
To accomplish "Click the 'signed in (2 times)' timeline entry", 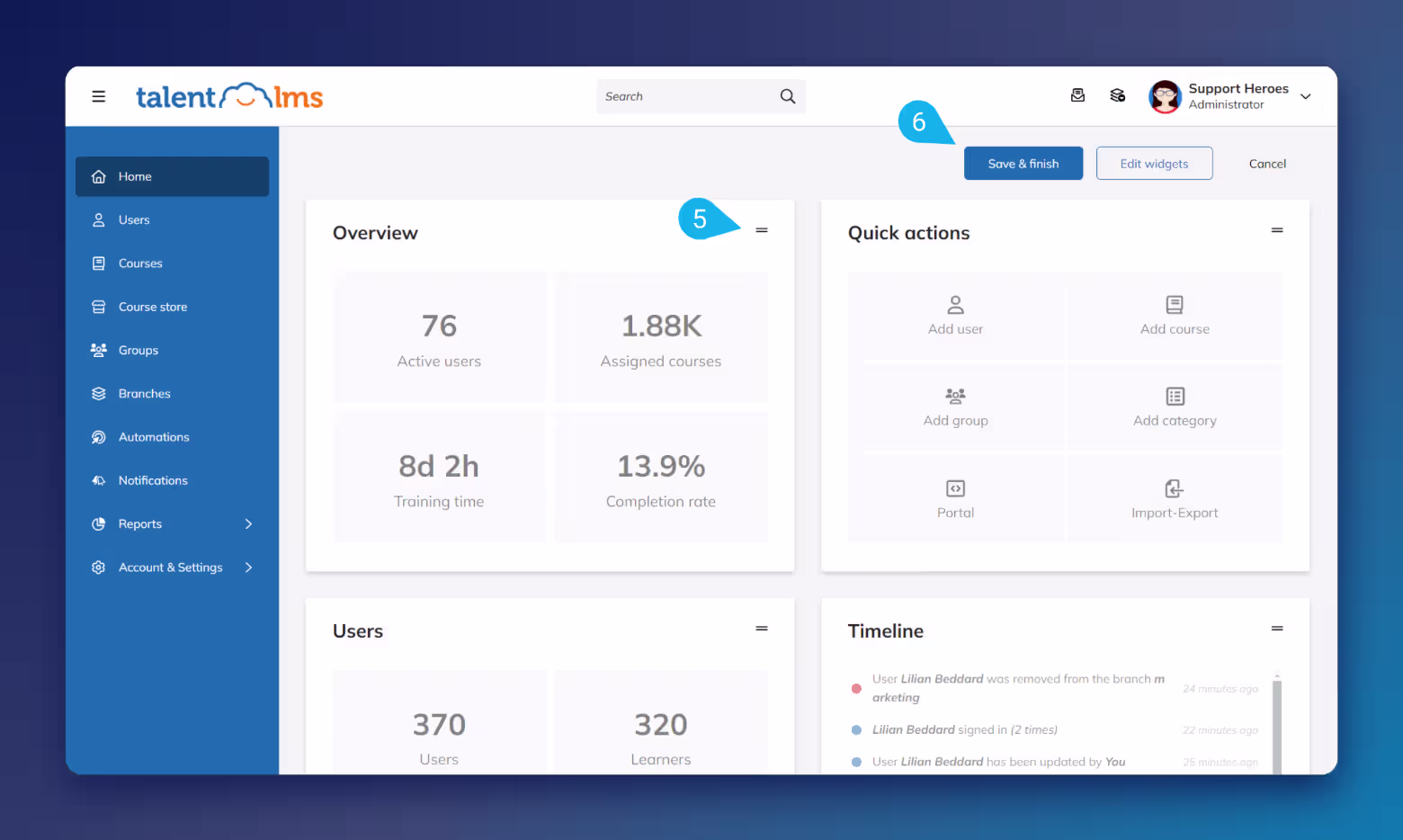I will pyautogui.click(x=964, y=729).
